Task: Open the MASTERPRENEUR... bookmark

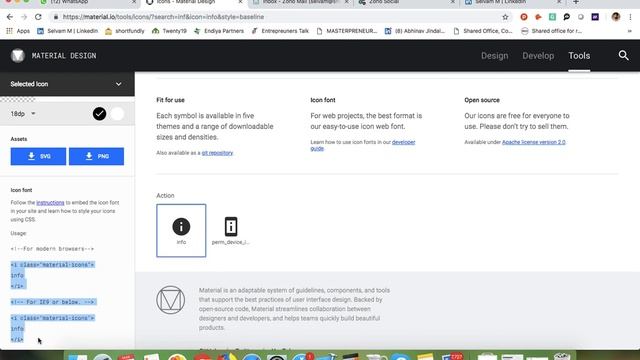Action: tap(347, 31)
